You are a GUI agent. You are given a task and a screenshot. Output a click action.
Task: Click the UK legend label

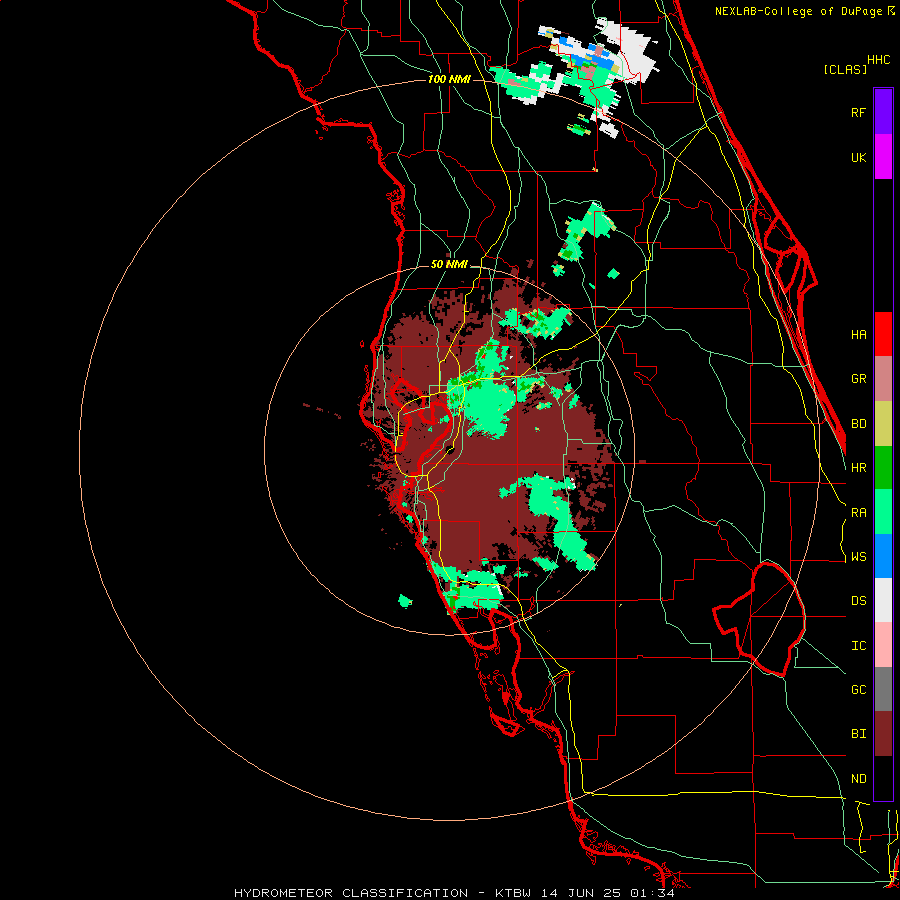tap(858, 157)
